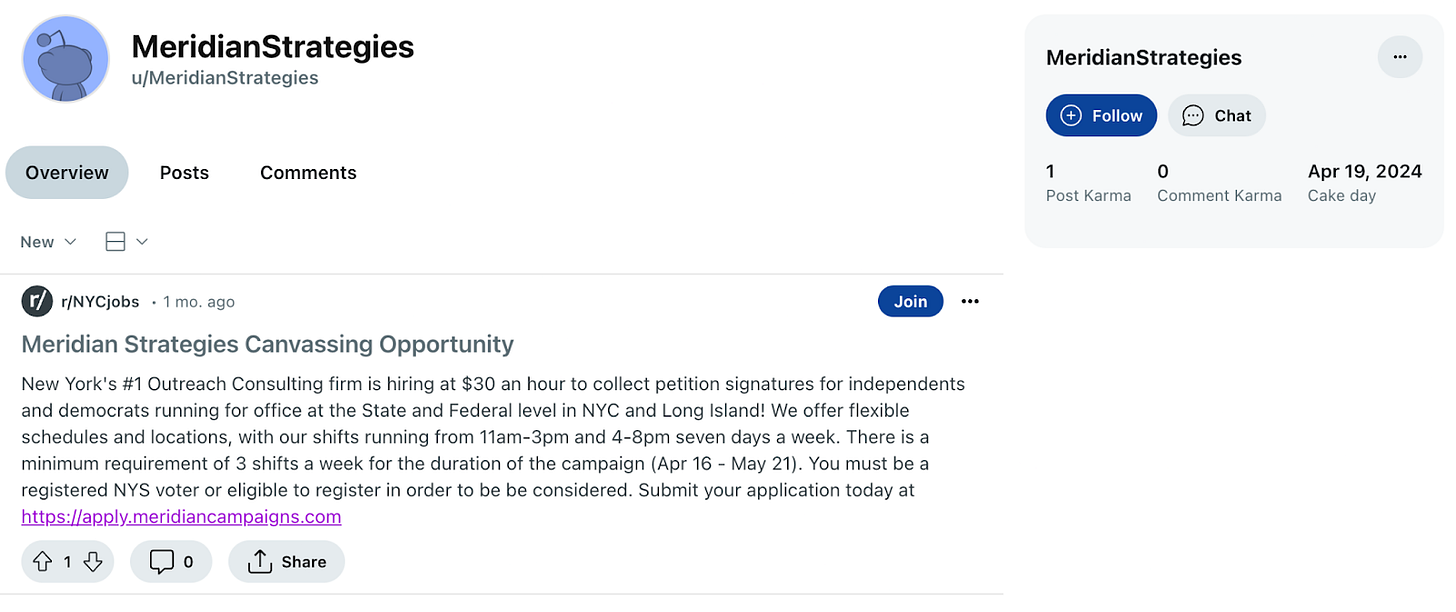1456x612 pixels.
Task: Click the MeridianStrategies avatar image
Action: (65, 59)
